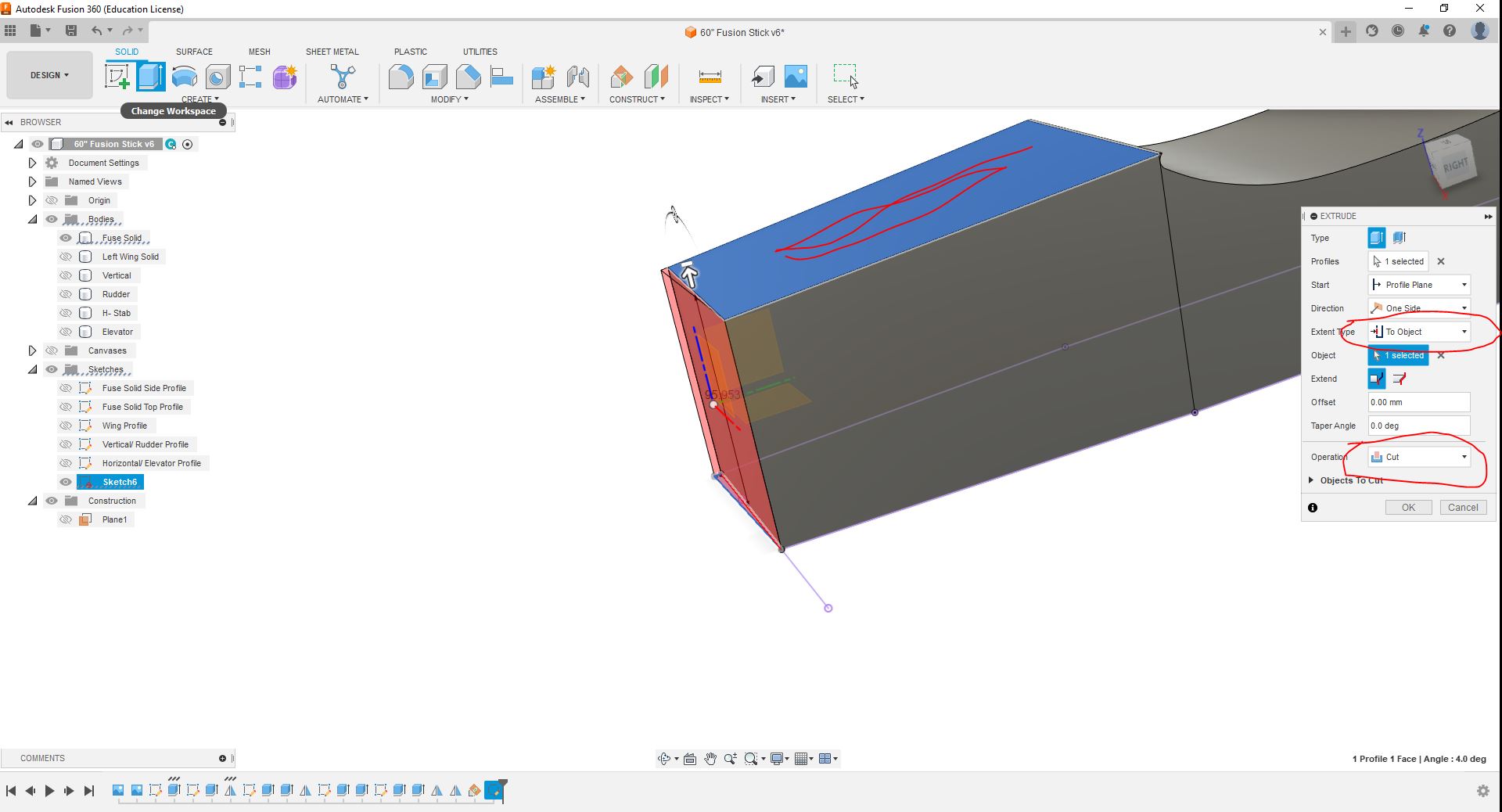Click the Fillet tool in Modify
Image resolution: width=1502 pixels, height=812 pixels.
coord(401,77)
